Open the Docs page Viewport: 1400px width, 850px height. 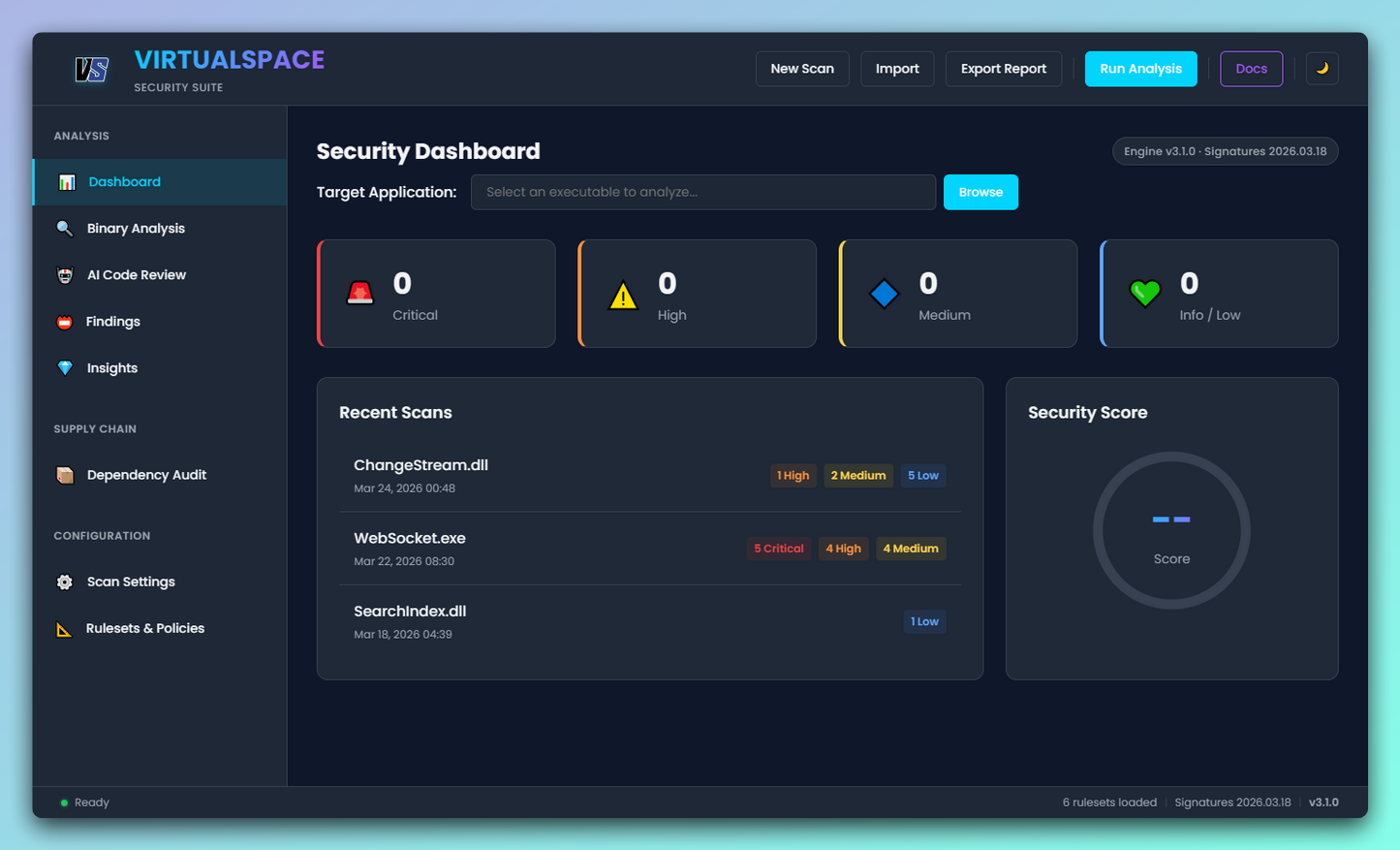(x=1251, y=68)
